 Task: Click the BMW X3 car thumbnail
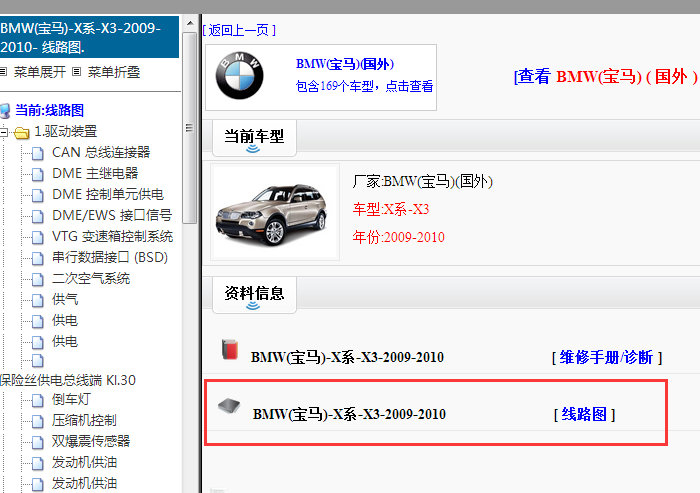[275, 212]
